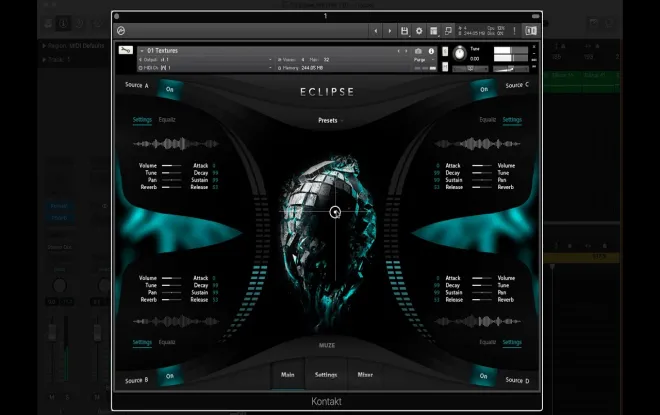Click Source A's Attack value
Screen dimensions: 660x415
point(214,166)
